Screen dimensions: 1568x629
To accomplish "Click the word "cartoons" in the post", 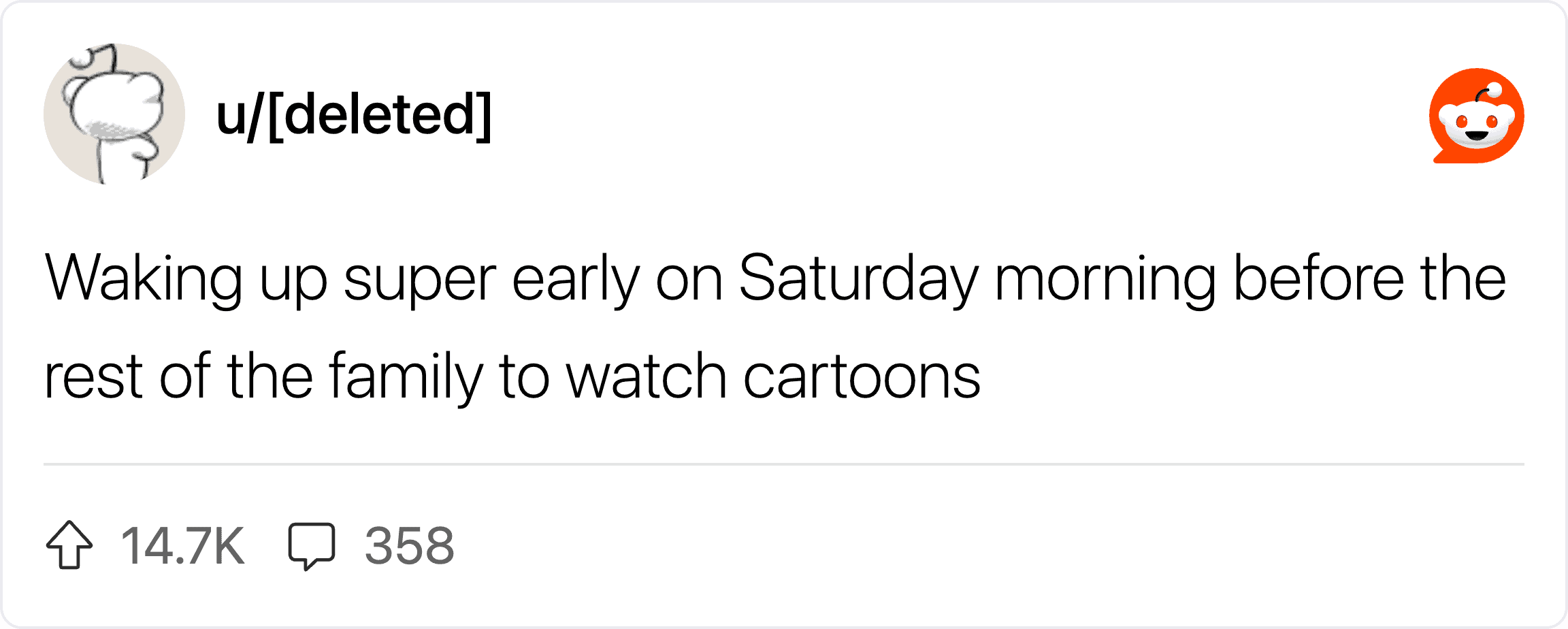I will [x=862, y=377].
